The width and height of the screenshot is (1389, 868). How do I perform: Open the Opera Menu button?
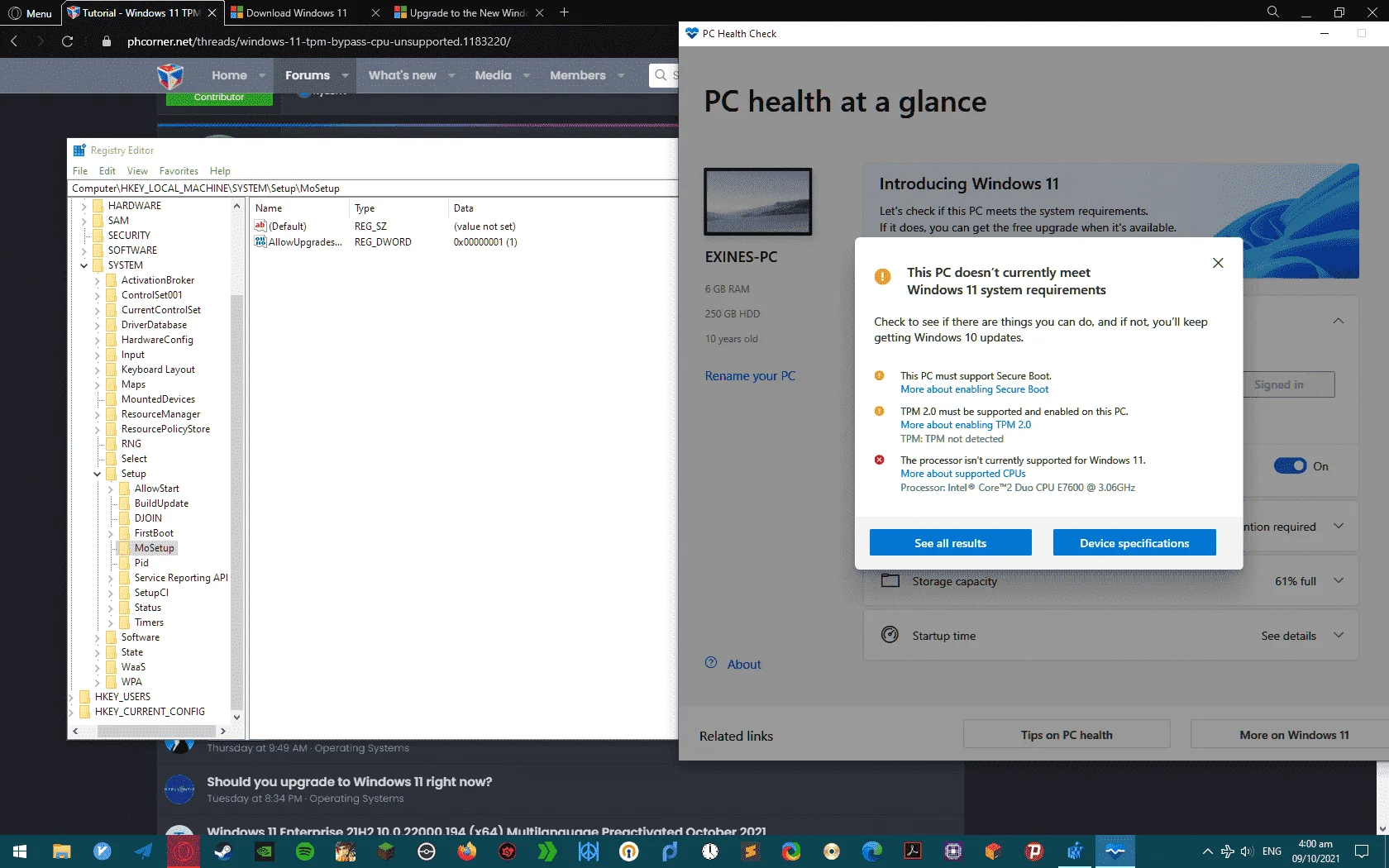[x=30, y=13]
